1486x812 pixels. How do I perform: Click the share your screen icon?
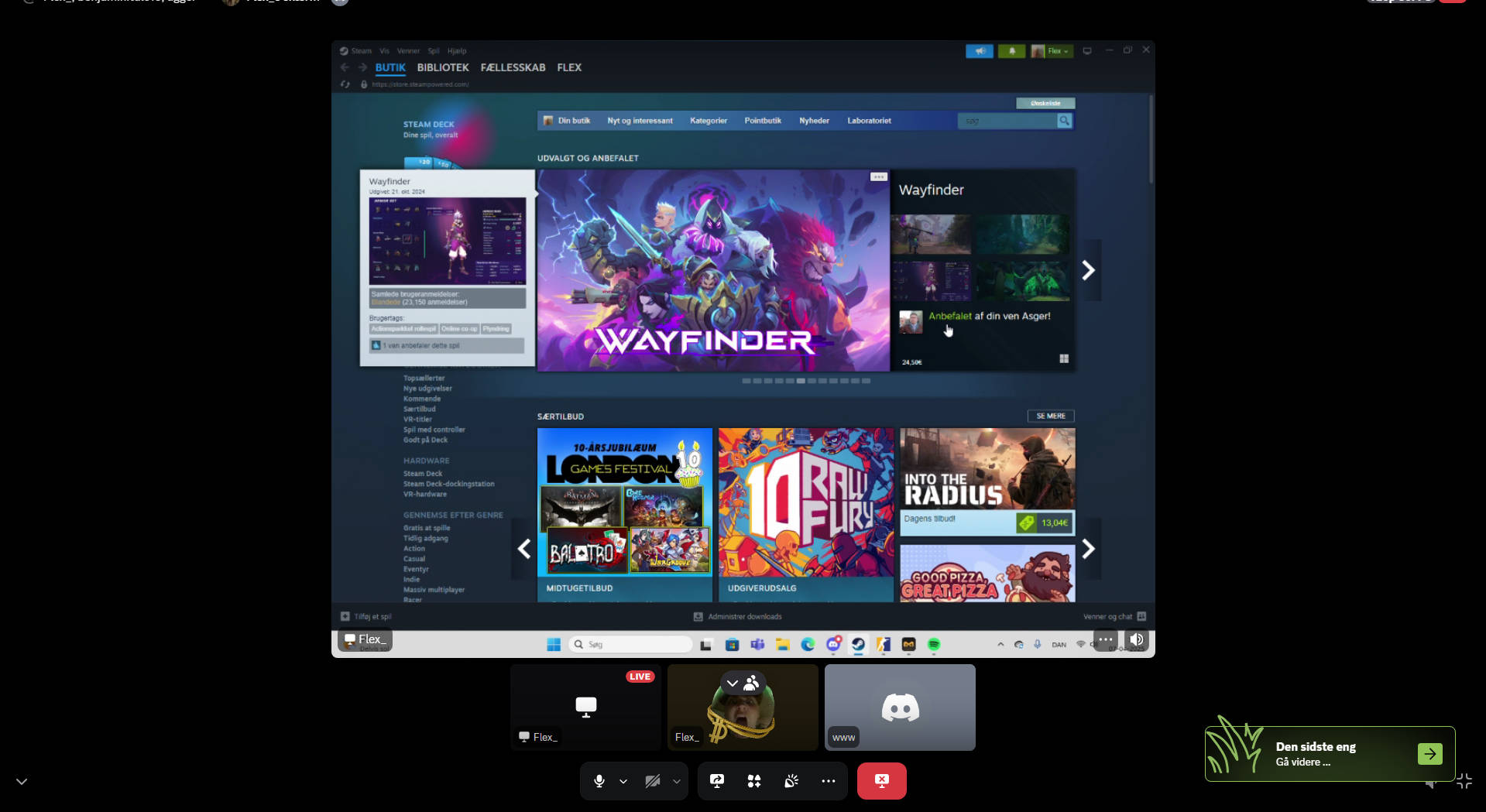point(717,781)
